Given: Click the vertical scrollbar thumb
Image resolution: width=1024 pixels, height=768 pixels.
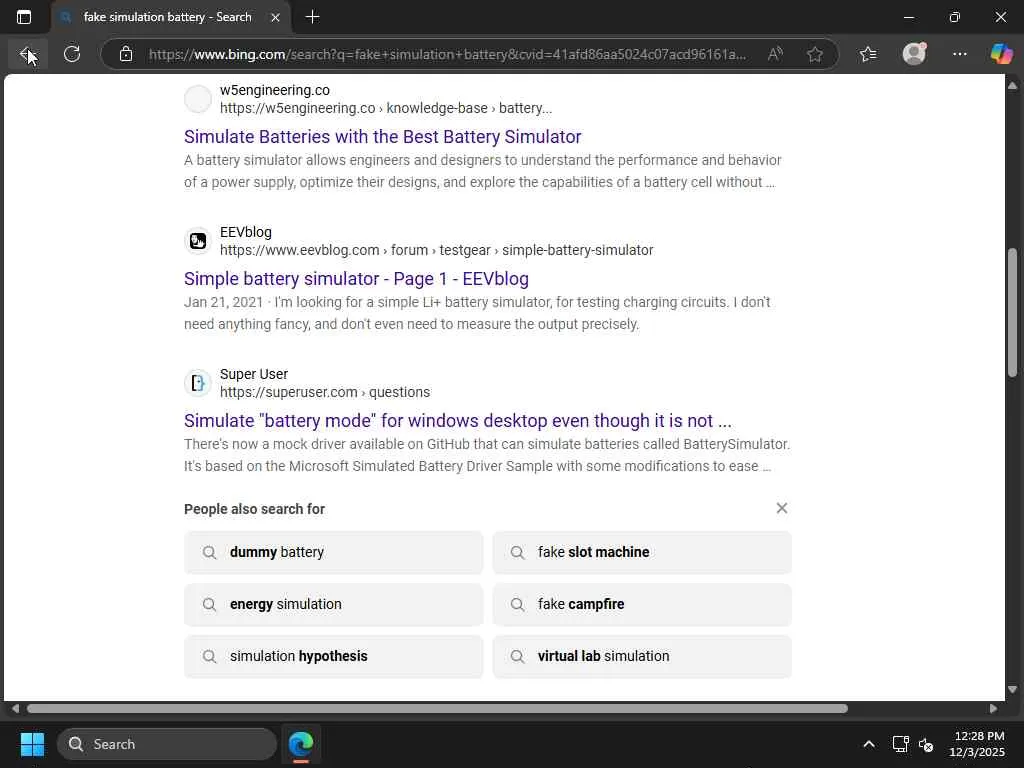Looking at the screenshot, I should pos(1012,312).
